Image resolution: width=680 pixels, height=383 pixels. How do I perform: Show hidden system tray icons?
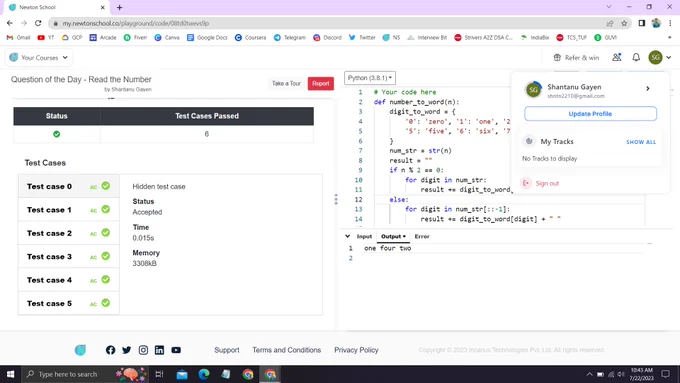coord(589,374)
